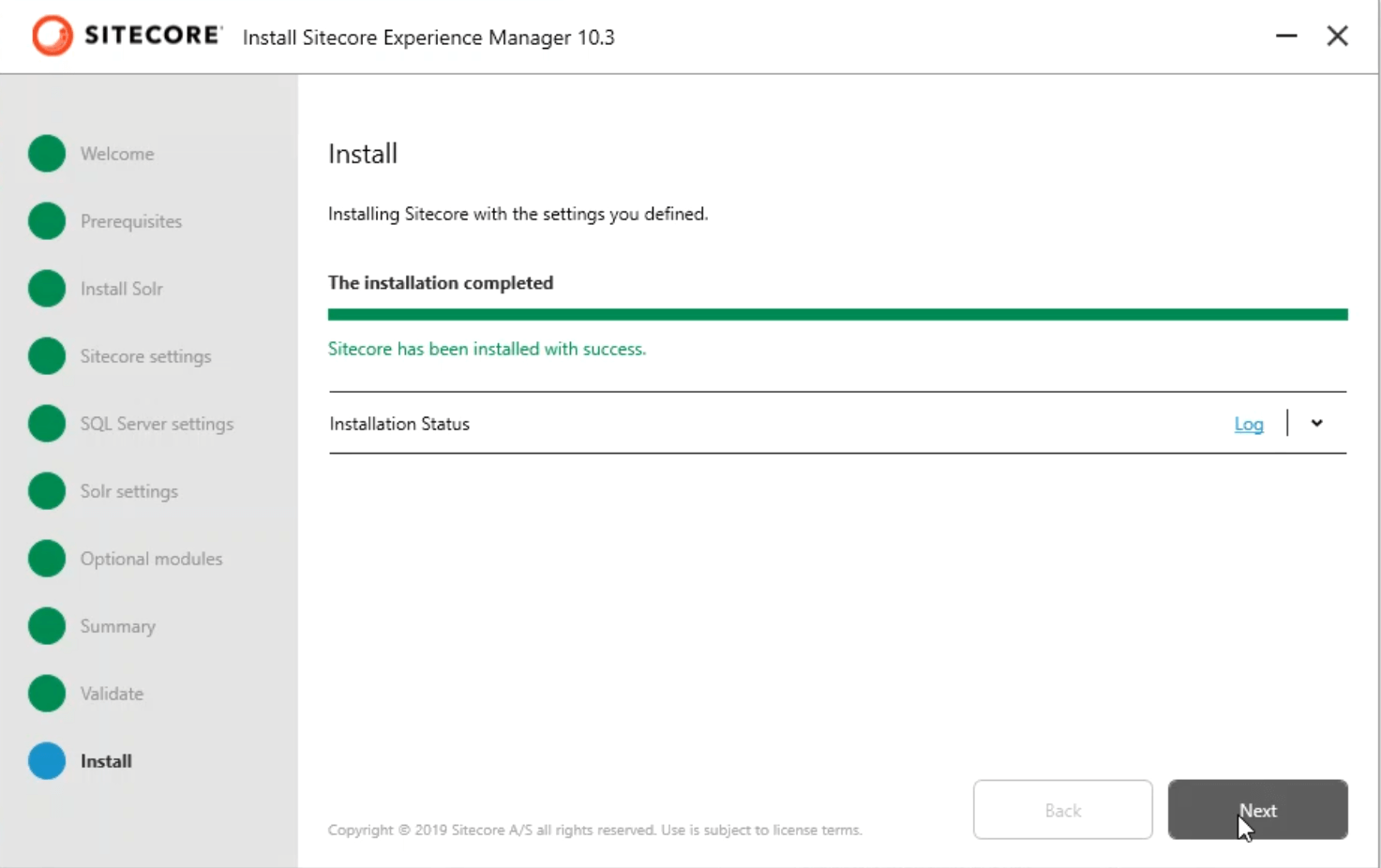This screenshot has height=868, width=1381.
Task: Click the Optional modules step circle
Action: 47,559
